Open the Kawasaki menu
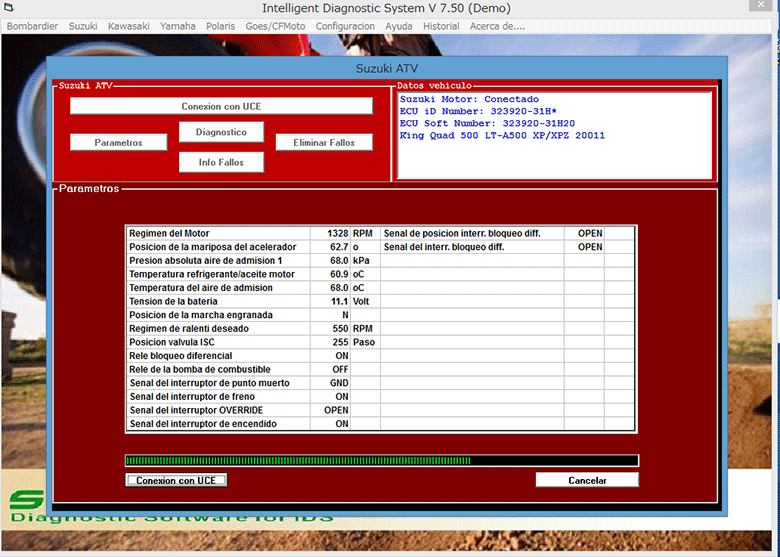 pos(128,26)
